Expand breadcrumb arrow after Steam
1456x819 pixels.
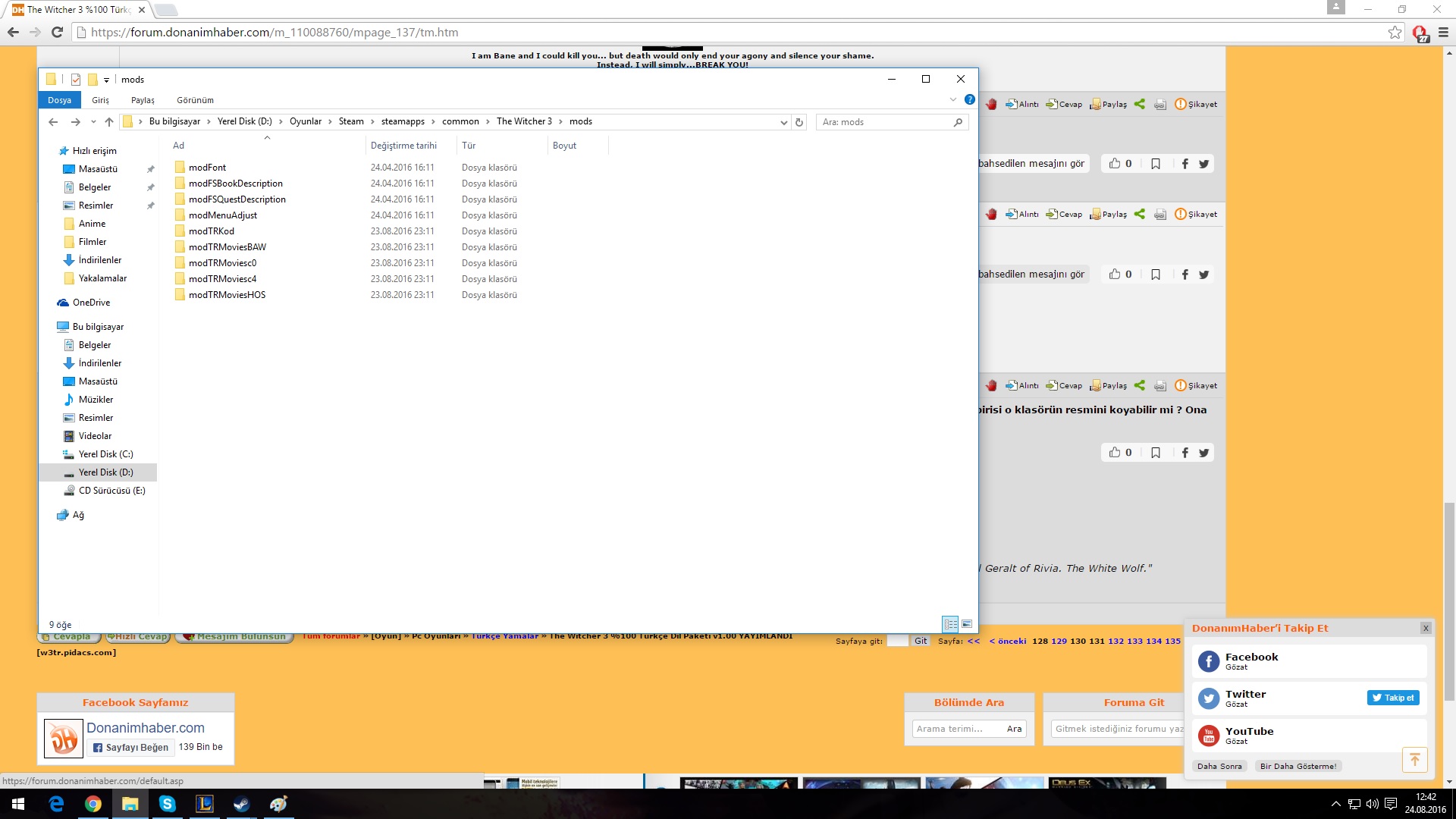tap(372, 122)
